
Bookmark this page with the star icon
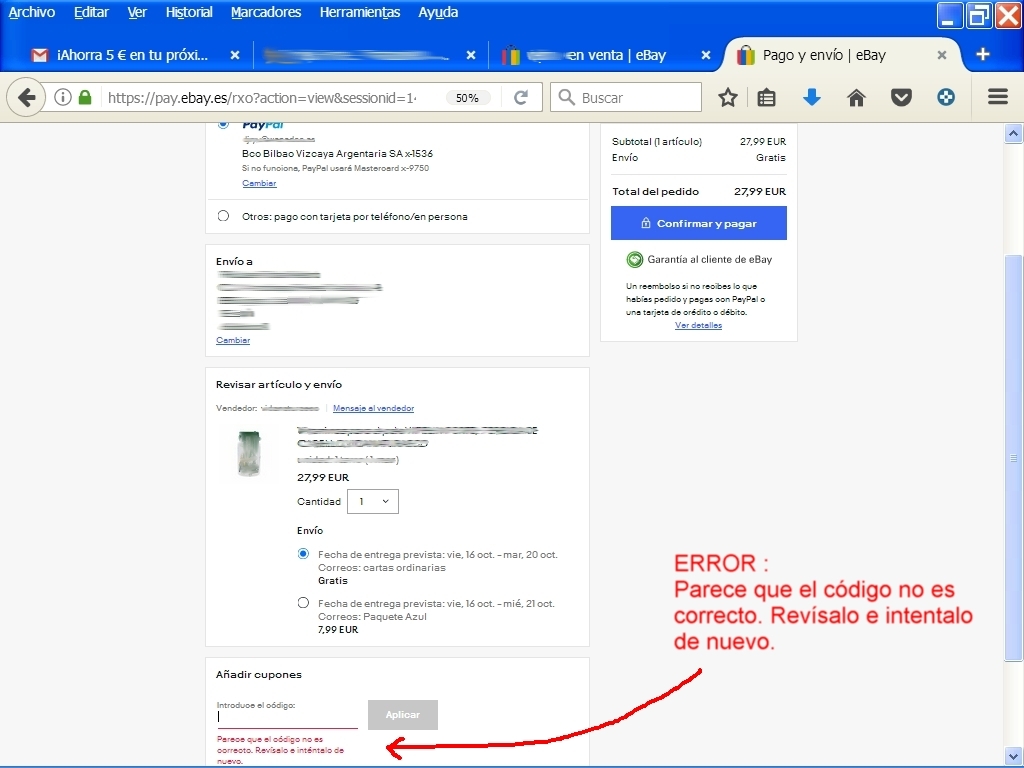click(x=728, y=98)
